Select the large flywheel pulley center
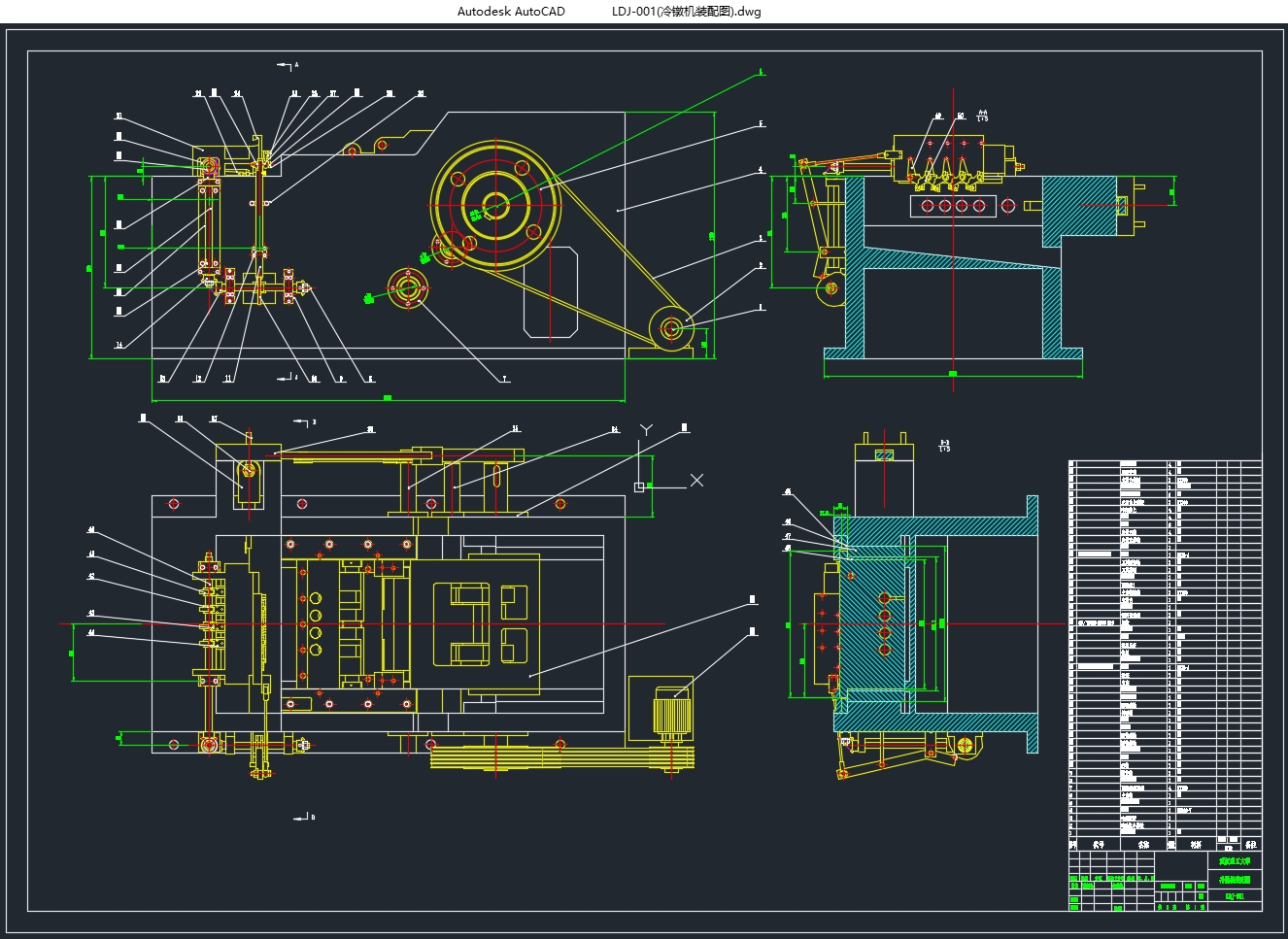This screenshot has height=939, width=1288. [495, 205]
